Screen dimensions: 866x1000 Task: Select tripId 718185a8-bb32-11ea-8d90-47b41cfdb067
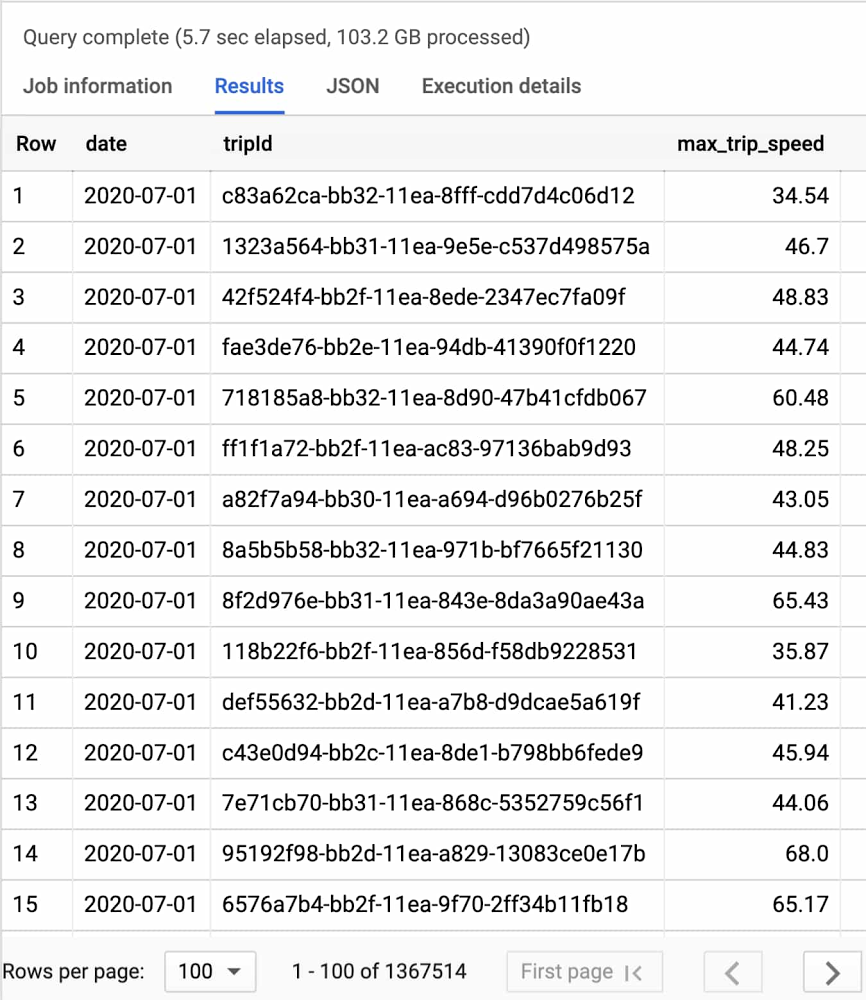coord(434,398)
